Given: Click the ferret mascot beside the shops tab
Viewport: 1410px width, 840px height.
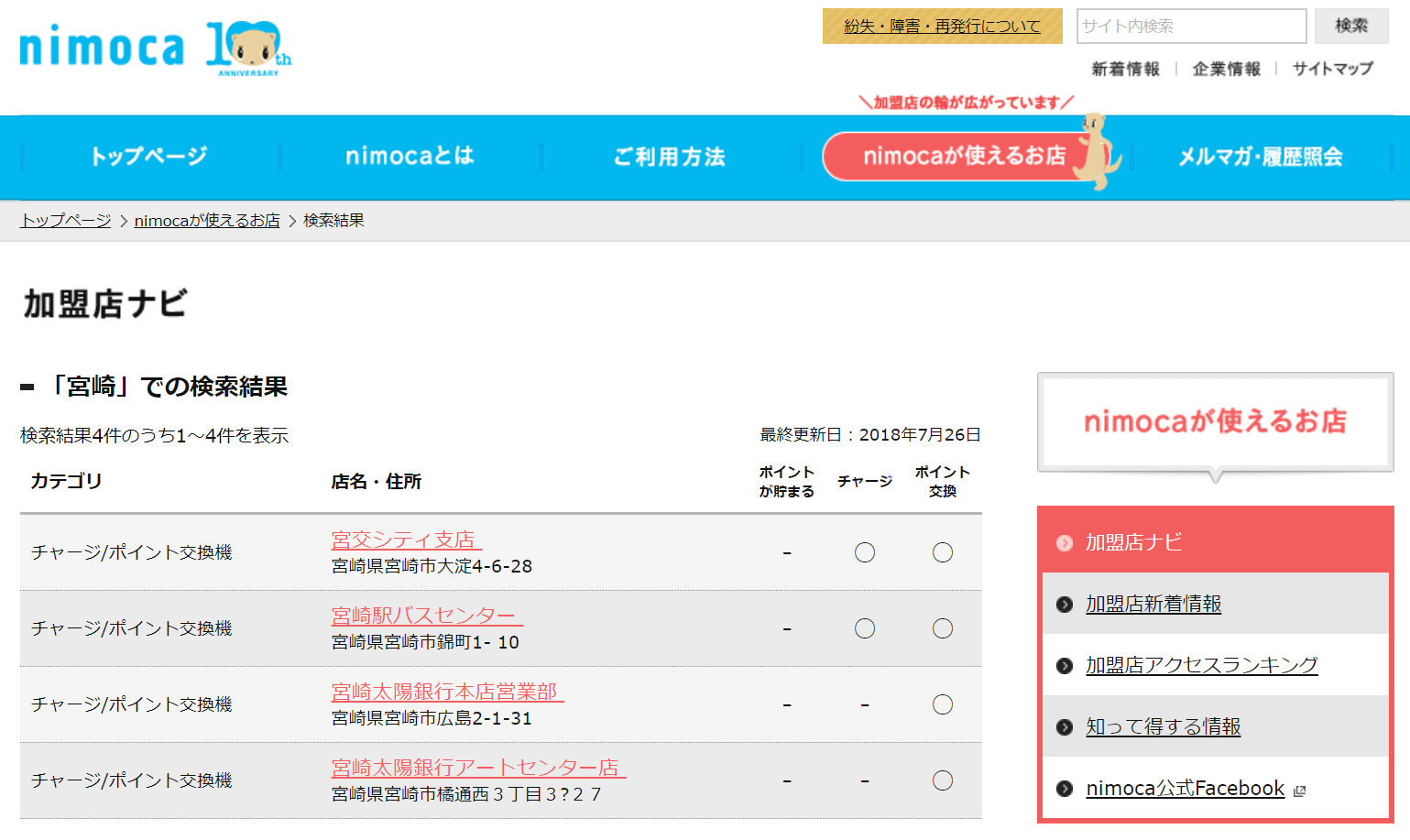Looking at the screenshot, I should 1096,151.
